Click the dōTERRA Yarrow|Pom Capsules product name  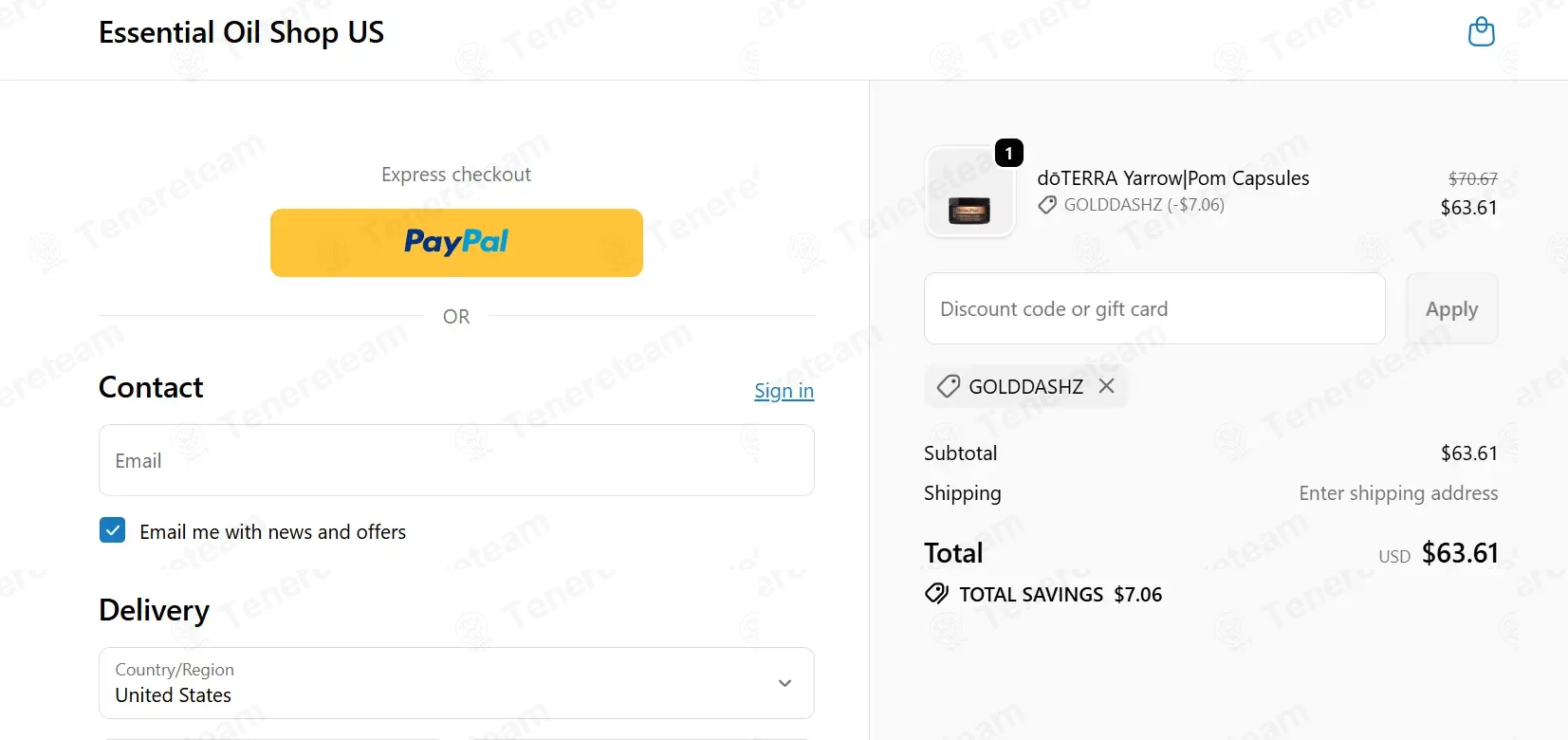pos(1172,178)
